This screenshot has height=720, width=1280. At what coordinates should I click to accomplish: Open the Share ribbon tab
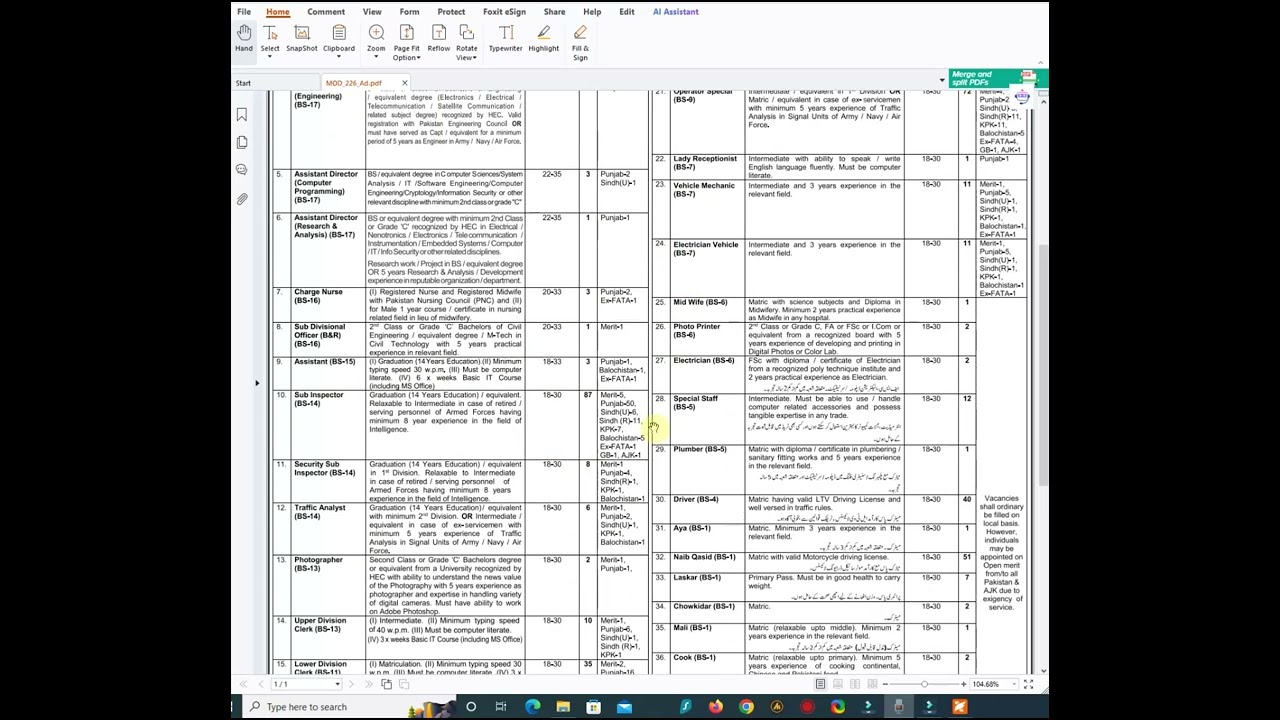point(554,12)
